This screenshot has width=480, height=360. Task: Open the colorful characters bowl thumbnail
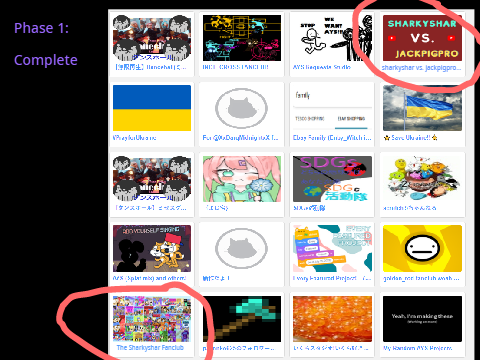pyautogui.click(x=422, y=179)
